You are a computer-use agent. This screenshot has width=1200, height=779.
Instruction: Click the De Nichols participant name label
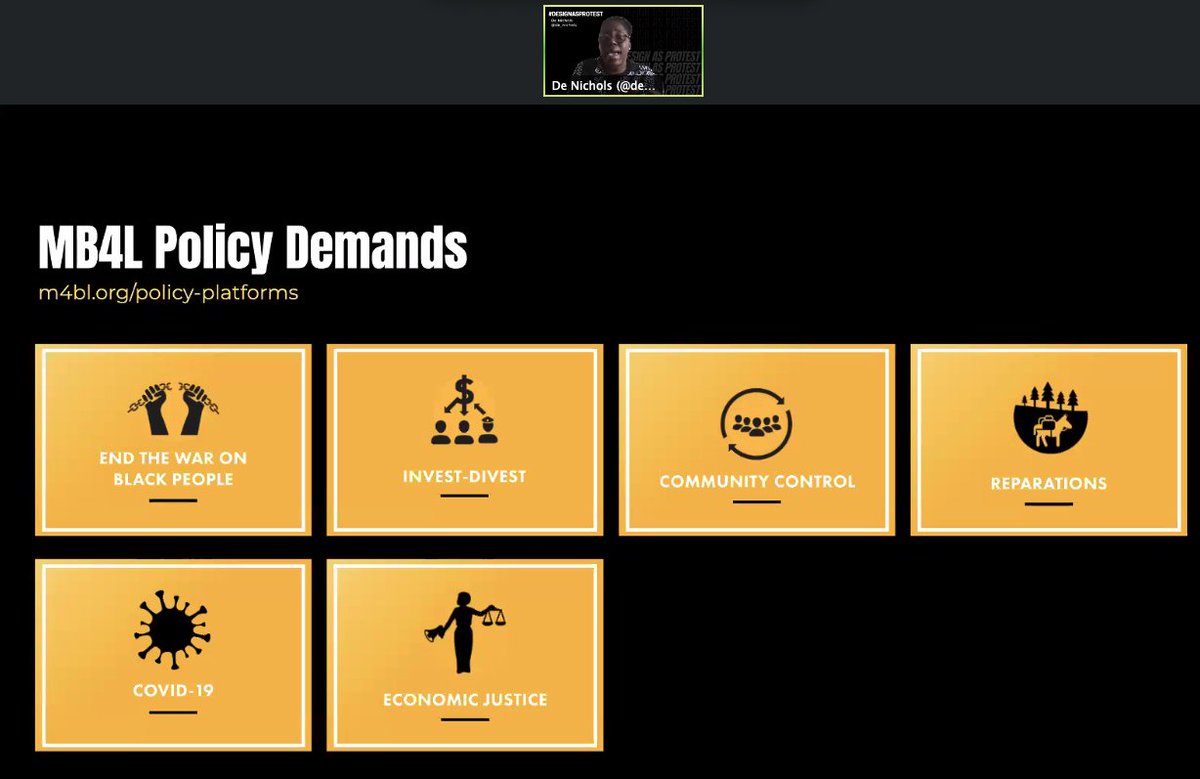604,87
